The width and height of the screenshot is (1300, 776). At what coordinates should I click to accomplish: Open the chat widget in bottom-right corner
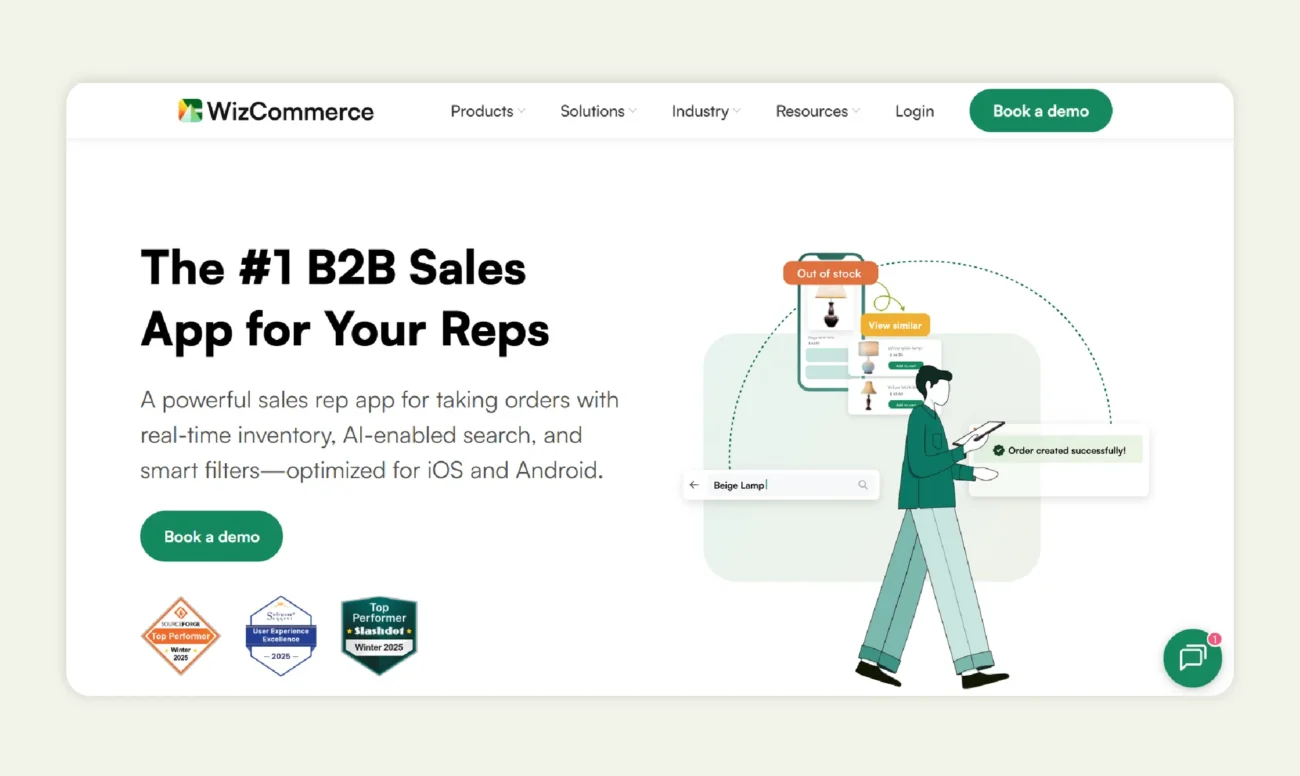(x=1192, y=658)
